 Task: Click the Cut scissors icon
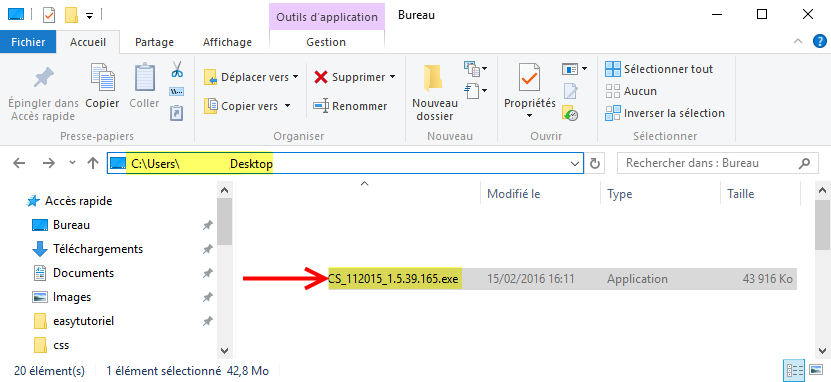pyautogui.click(x=177, y=69)
